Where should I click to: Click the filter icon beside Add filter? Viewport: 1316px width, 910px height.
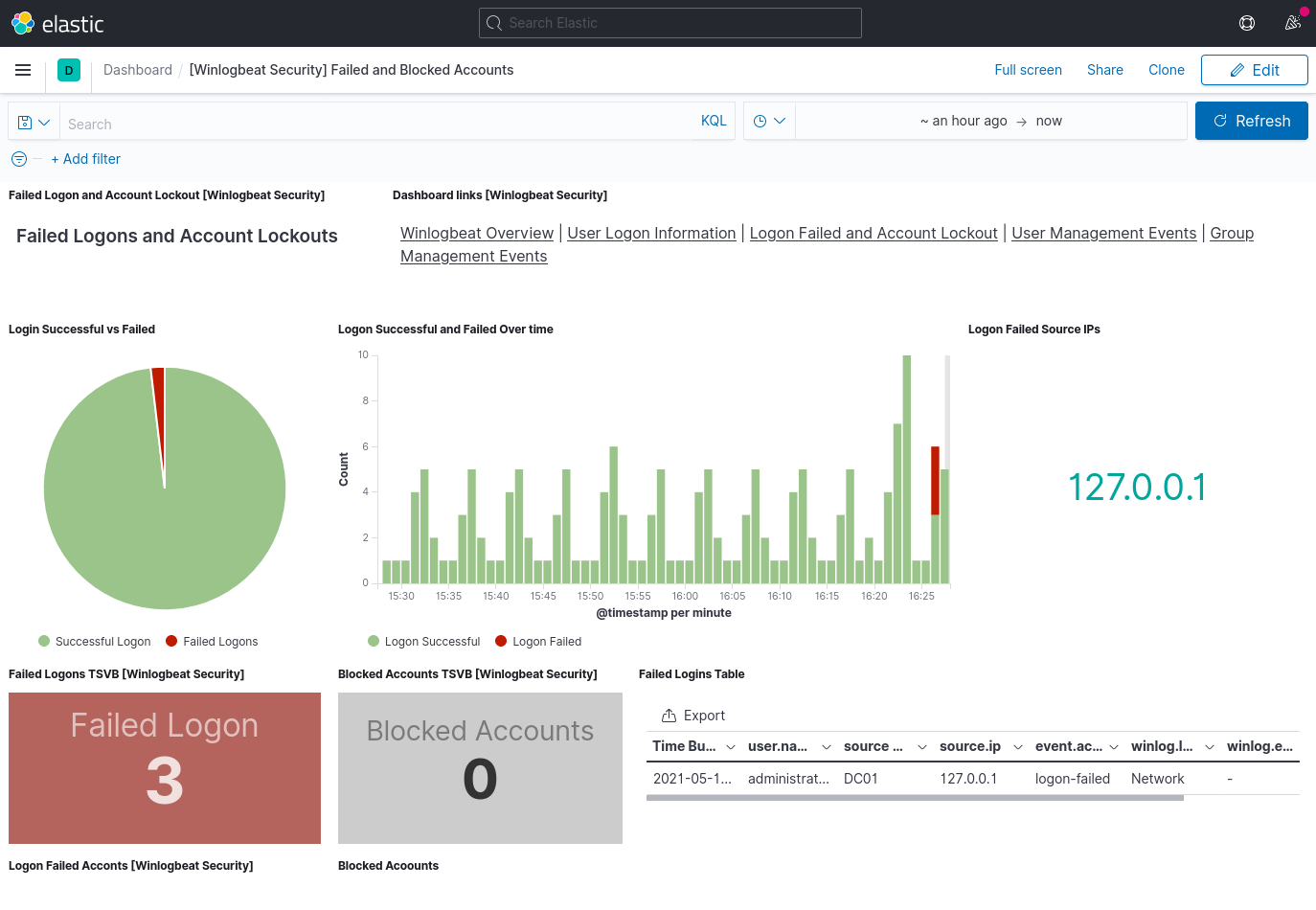[18, 159]
